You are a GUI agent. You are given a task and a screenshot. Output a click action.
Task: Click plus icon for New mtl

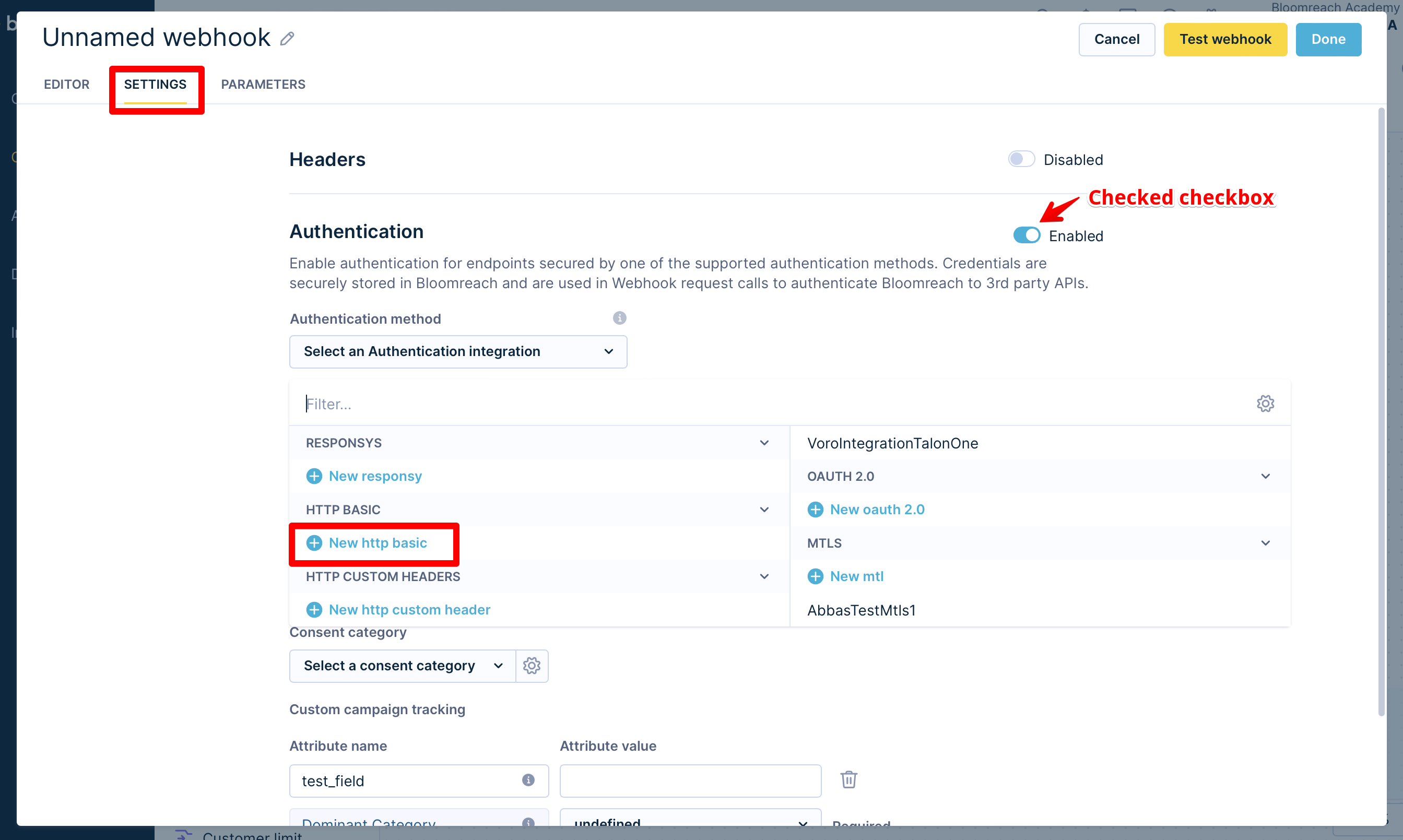[x=815, y=576]
